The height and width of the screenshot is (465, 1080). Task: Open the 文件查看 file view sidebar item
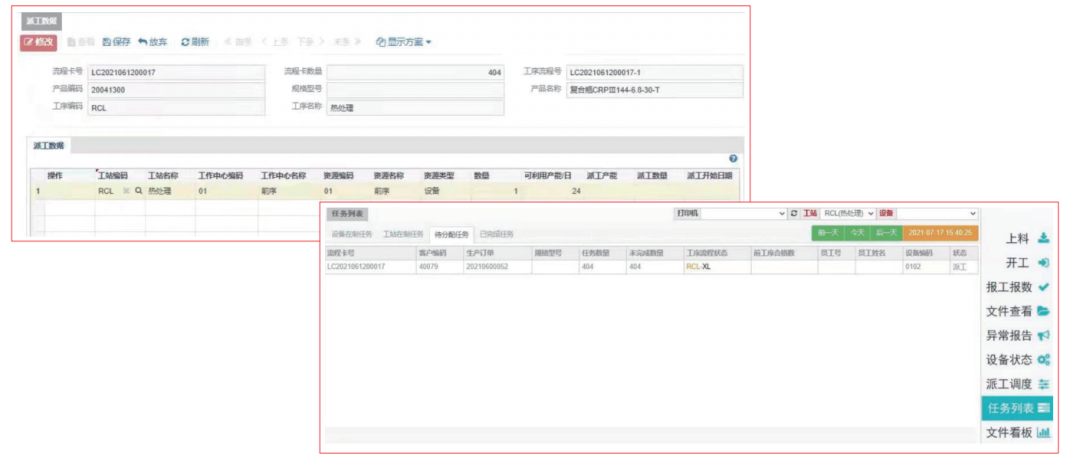(x=1018, y=311)
